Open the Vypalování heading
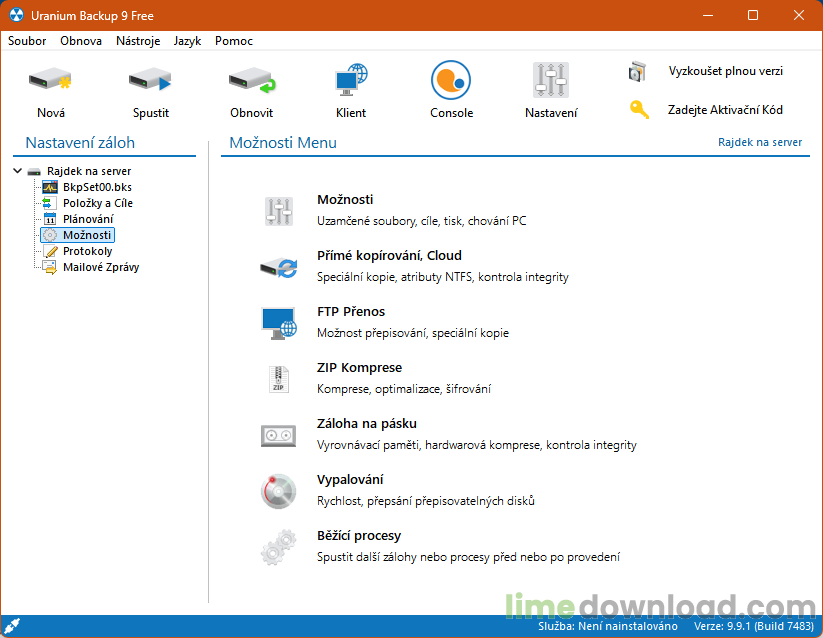The width and height of the screenshot is (823, 638). click(x=350, y=480)
